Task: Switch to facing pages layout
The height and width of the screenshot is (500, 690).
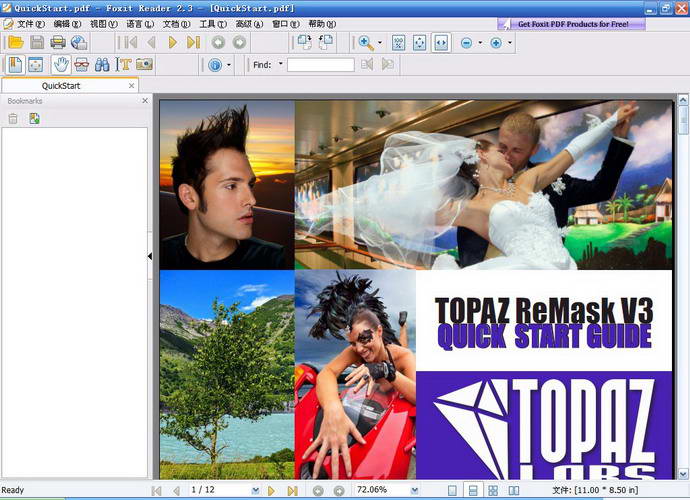Action: click(514, 490)
